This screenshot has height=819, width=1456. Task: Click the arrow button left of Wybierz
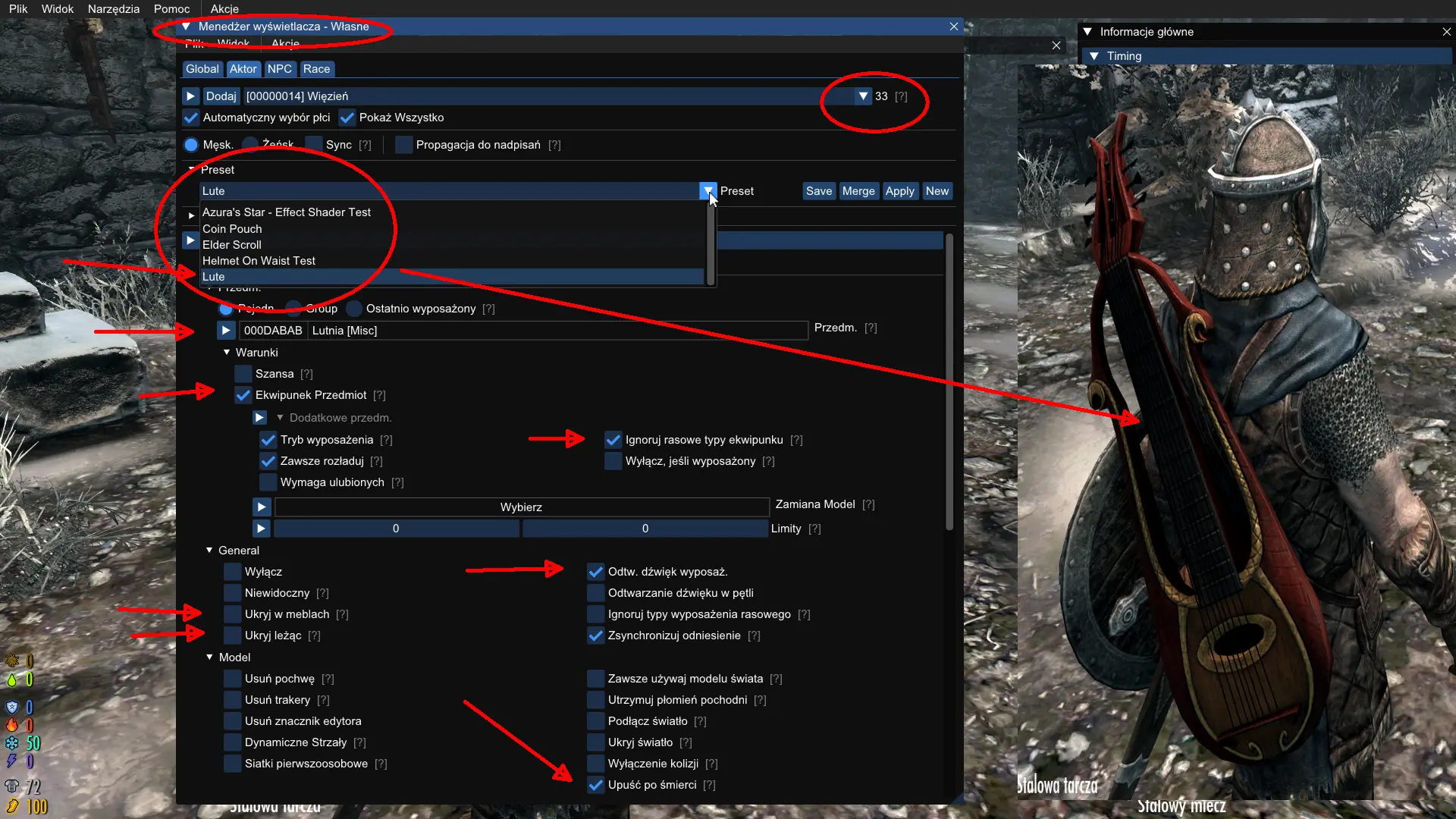pos(262,507)
